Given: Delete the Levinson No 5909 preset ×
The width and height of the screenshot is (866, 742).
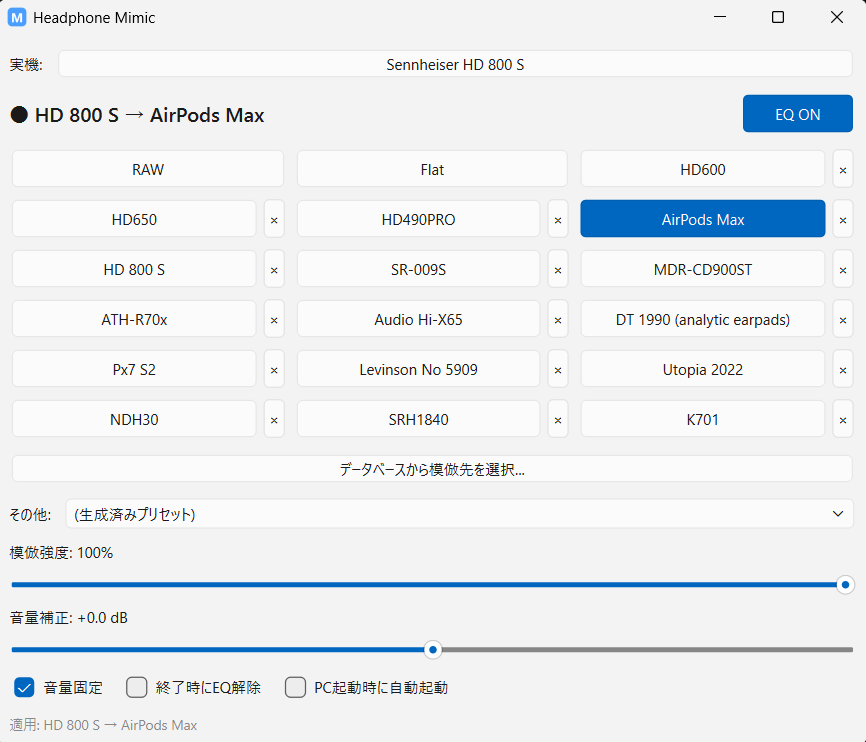Looking at the screenshot, I should (x=558, y=369).
